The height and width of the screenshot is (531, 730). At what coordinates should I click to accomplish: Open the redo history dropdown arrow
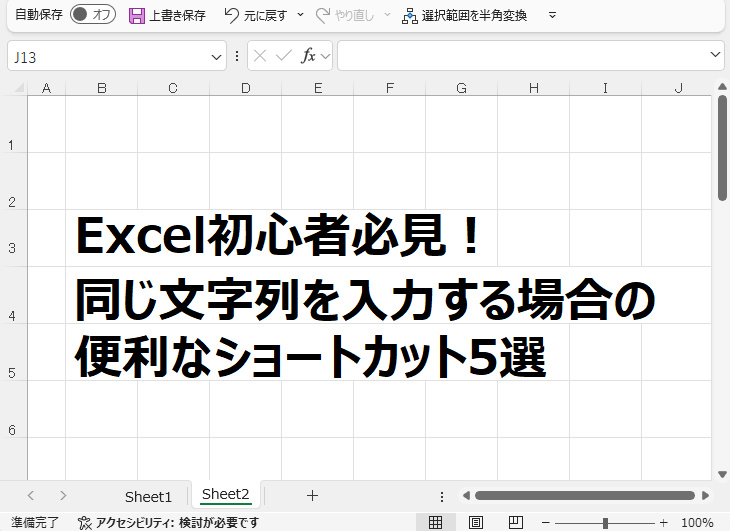(387, 15)
